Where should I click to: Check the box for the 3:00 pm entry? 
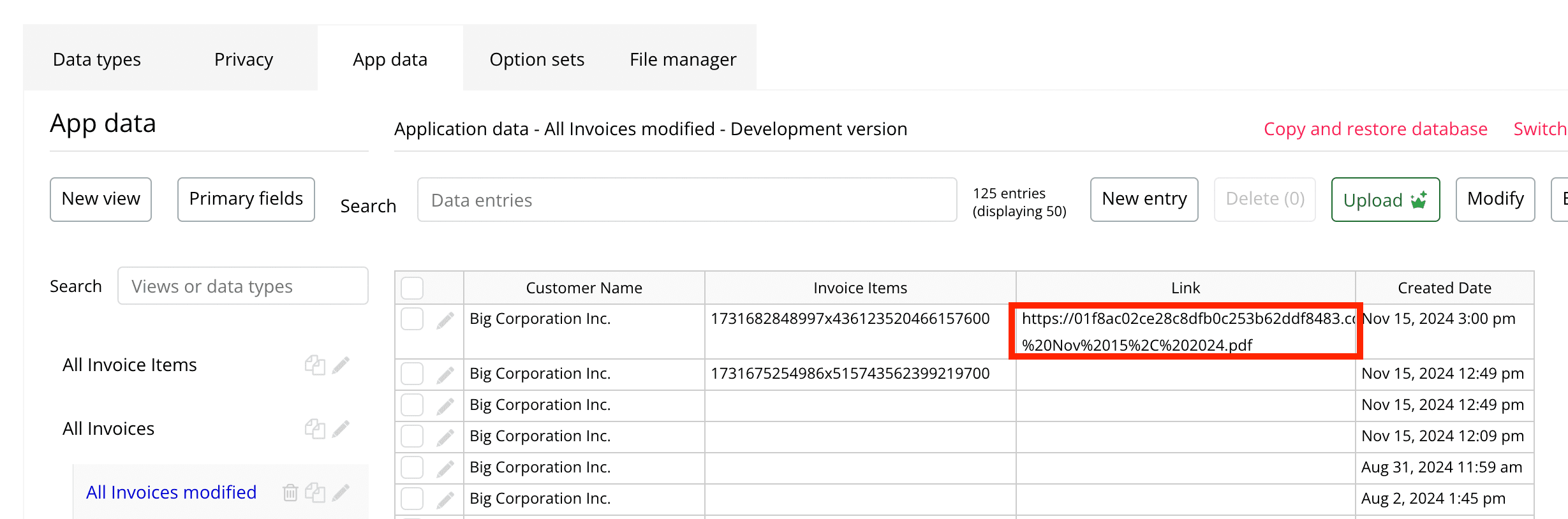[x=412, y=319]
